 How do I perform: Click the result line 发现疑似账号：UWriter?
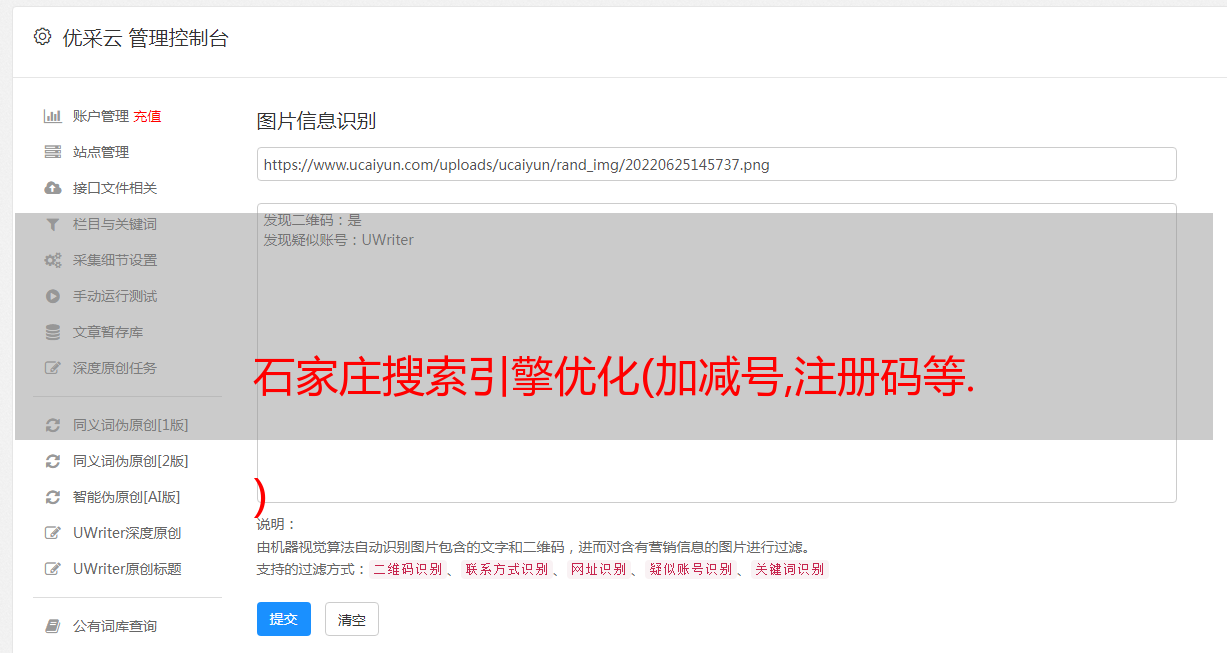(339, 240)
